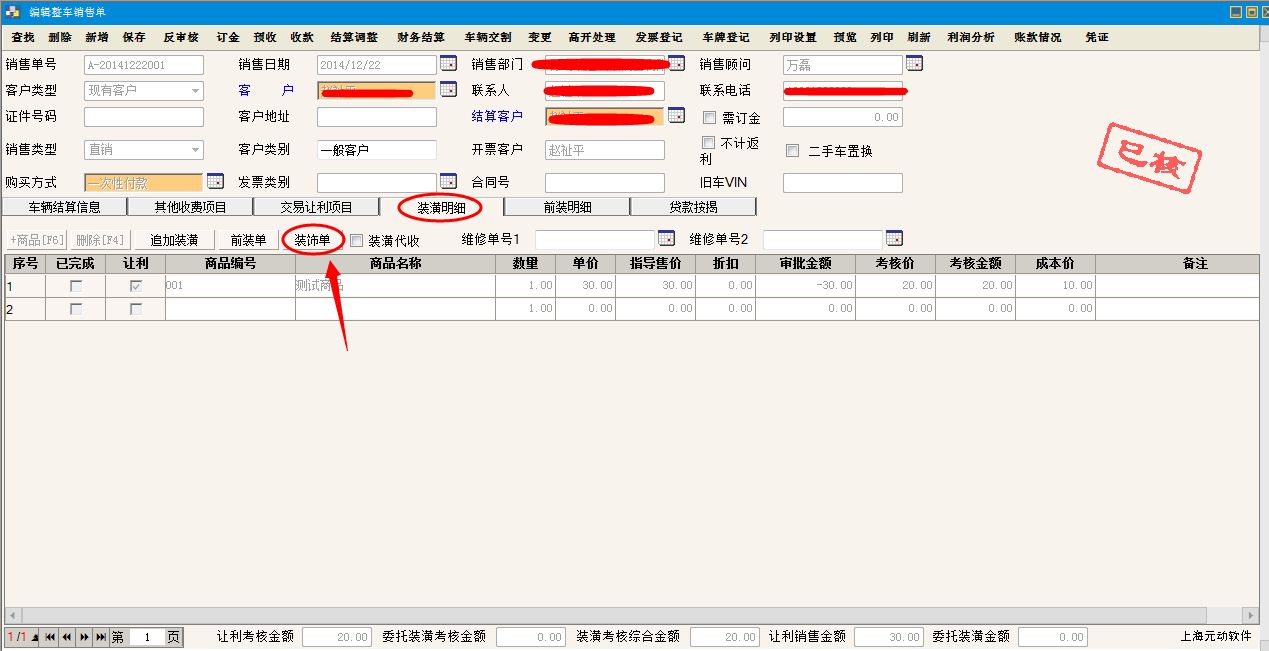The height and width of the screenshot is (651, 1269).
Task: Open lookup icon beside 购买方式 field
Action: pyautogui.click(x=215, y=182)
